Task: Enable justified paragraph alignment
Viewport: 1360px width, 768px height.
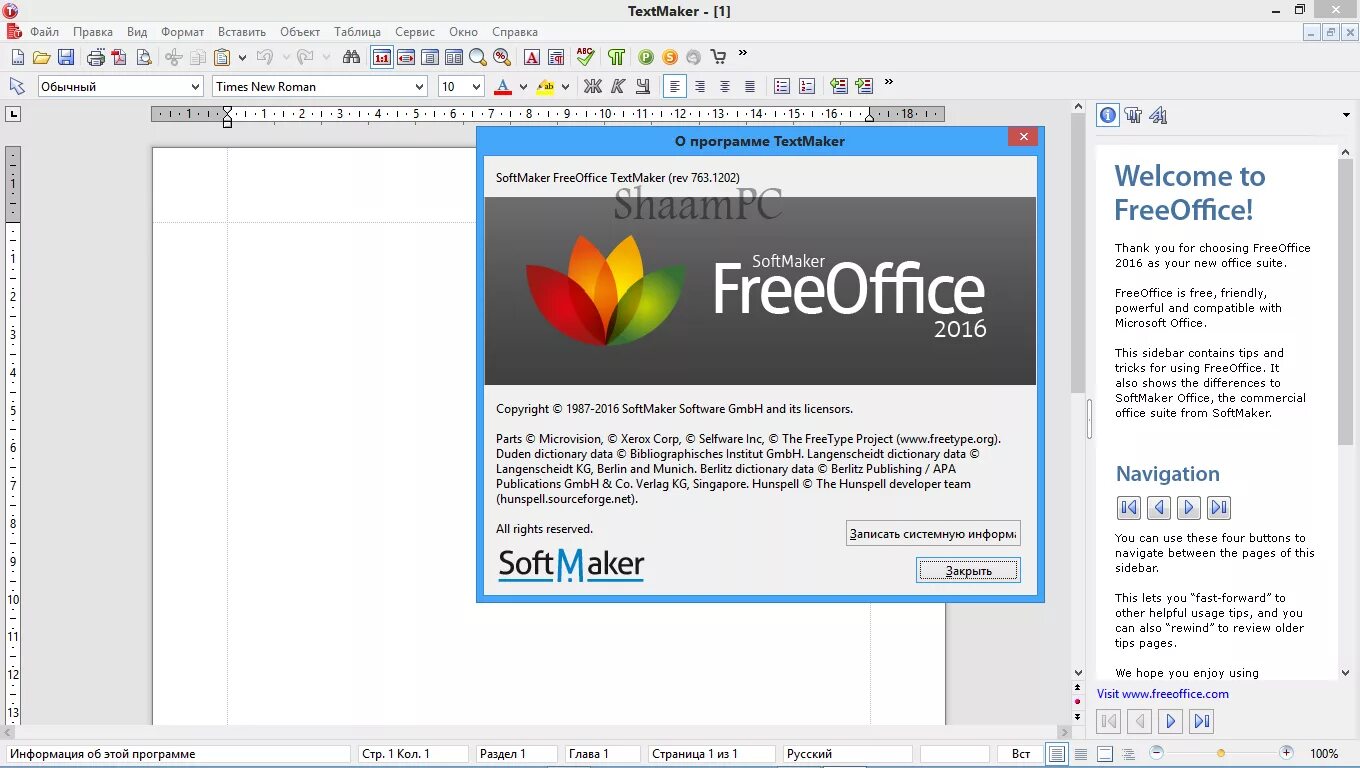Action: (750, 86)
